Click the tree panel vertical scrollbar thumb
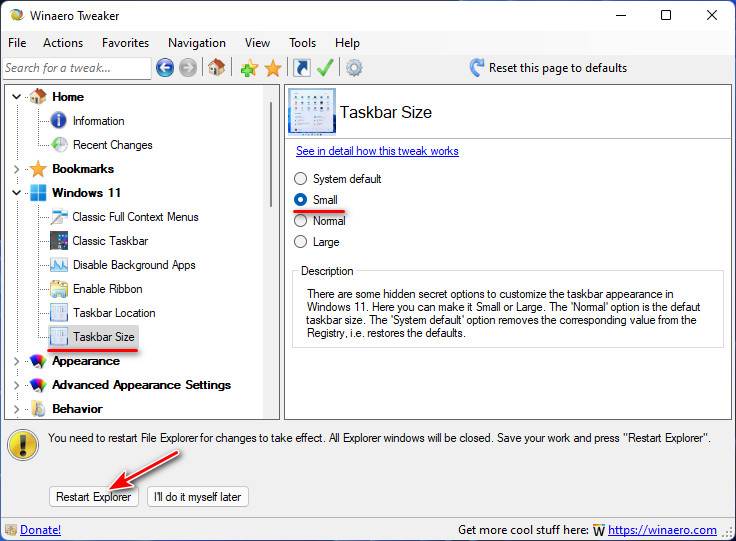The image size is (736, 541). point(271,154)
